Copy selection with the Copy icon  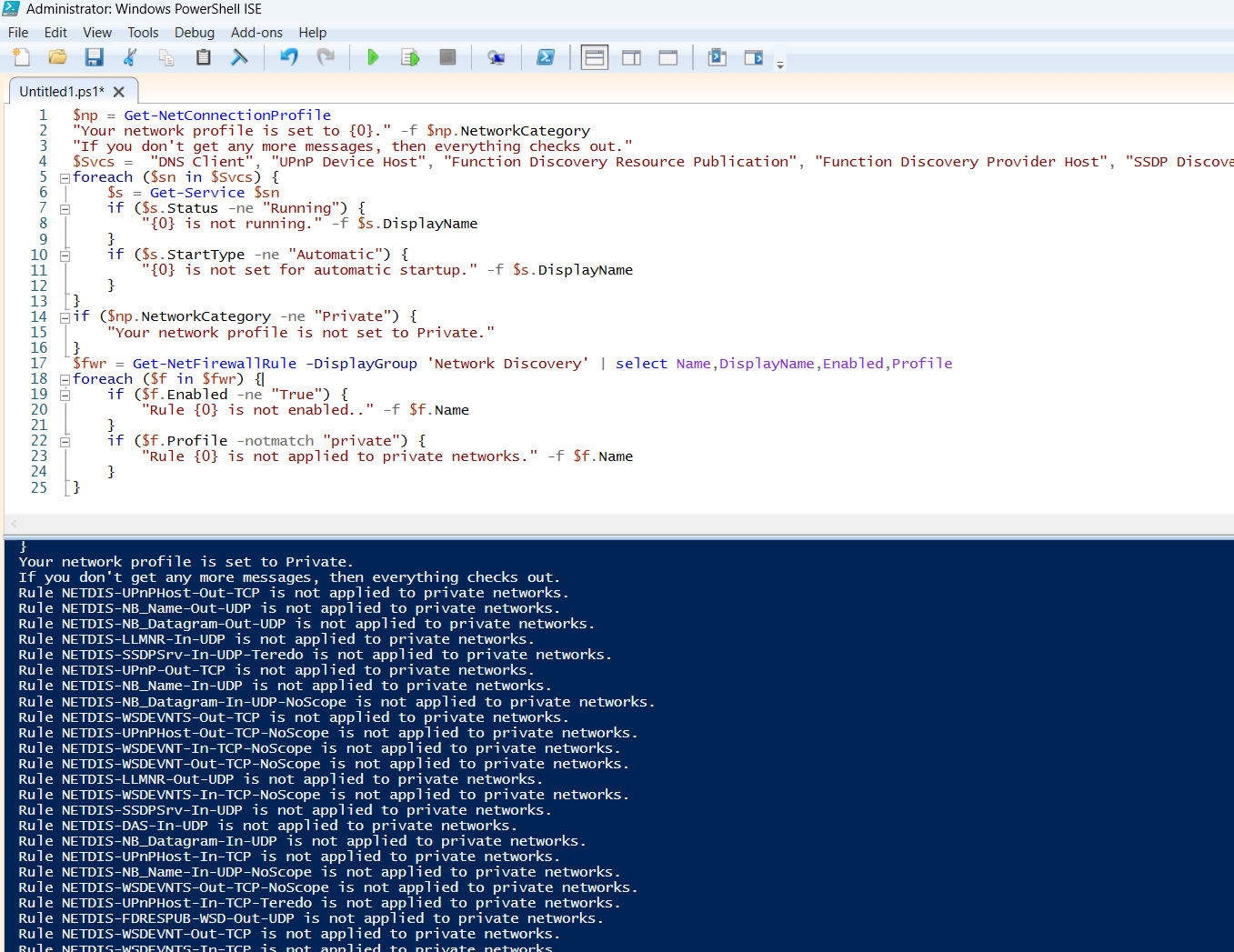point(166,57)
